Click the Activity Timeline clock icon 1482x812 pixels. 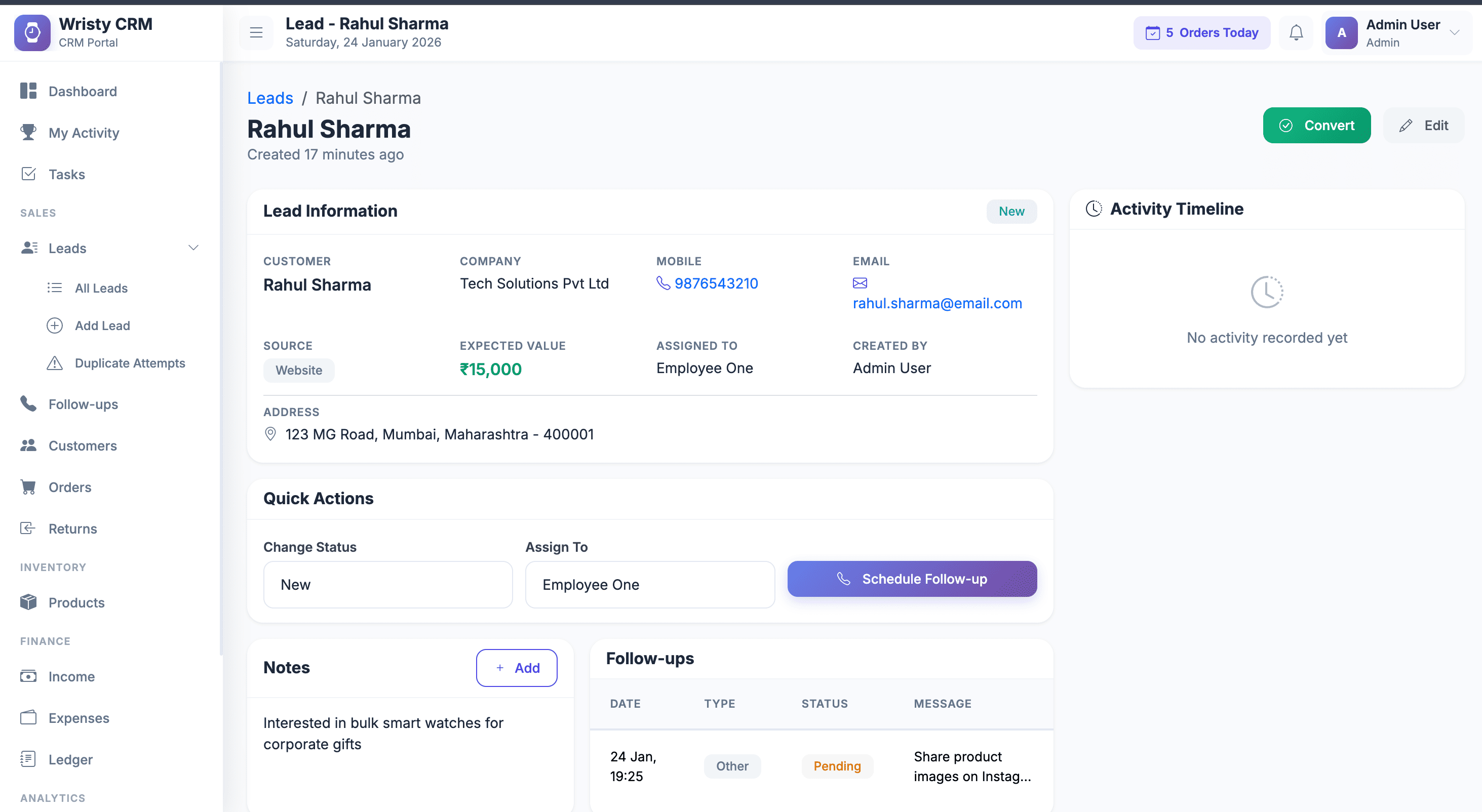1094,209
